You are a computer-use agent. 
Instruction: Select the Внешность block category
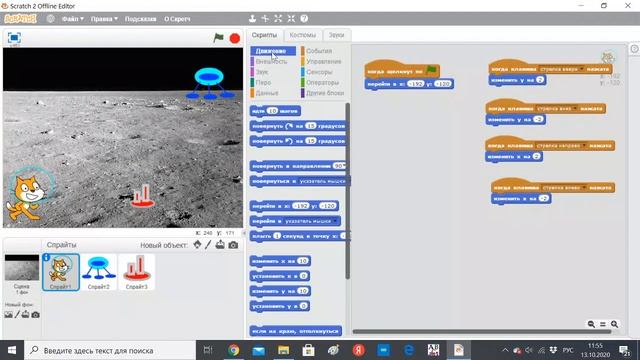[271, 62]
